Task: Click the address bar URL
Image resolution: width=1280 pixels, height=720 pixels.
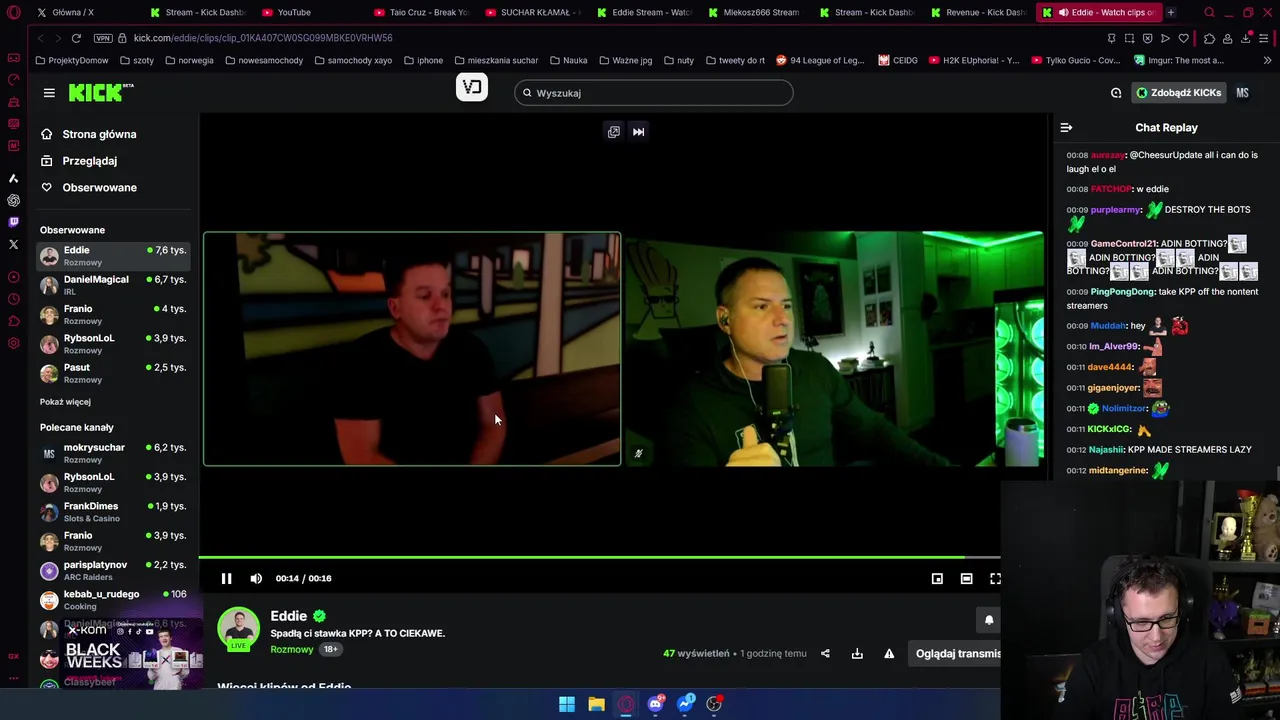Action: tap(263, 38)
